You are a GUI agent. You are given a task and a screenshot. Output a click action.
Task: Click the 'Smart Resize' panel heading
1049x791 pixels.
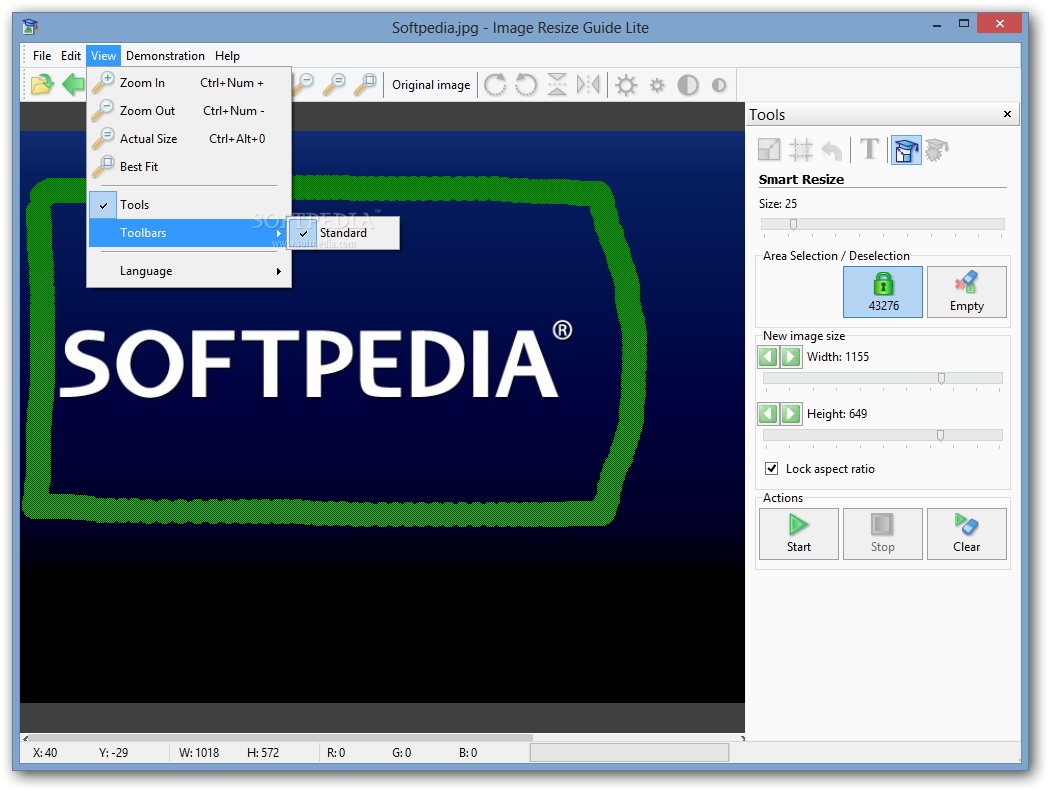(x=801, y=179)
